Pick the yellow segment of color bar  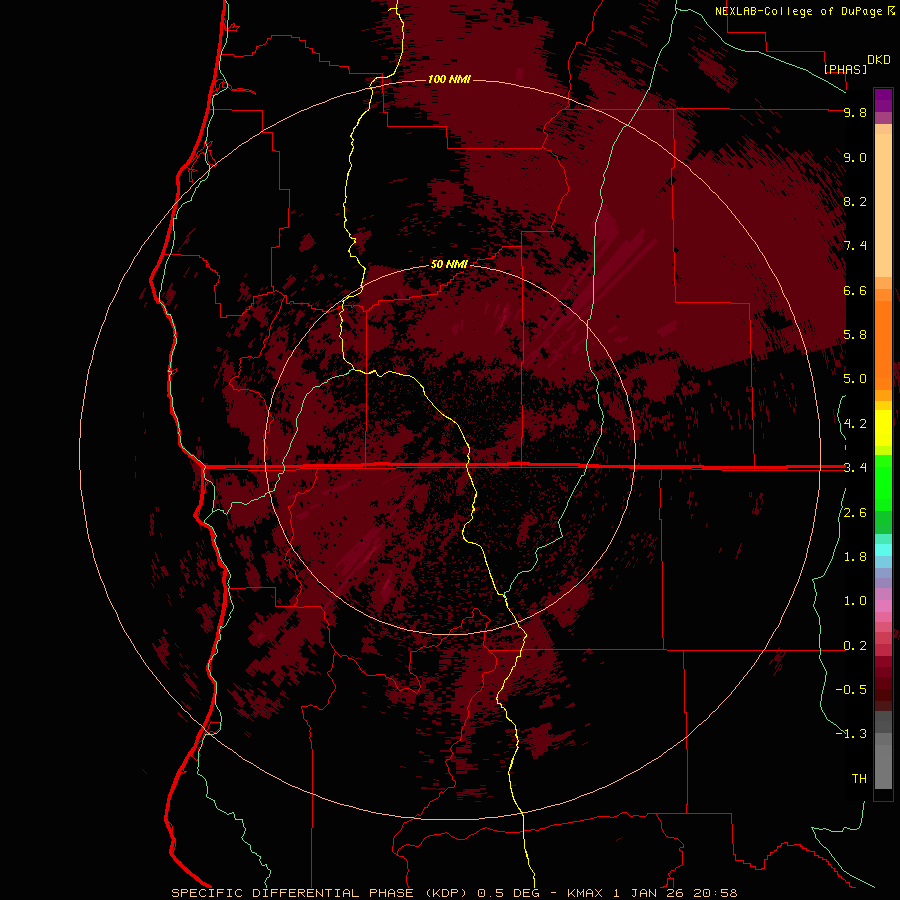pos(883,428)
